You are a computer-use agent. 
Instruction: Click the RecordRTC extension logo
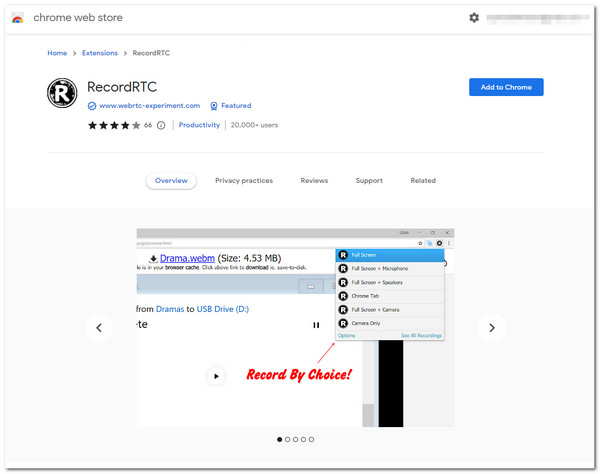point(62,93)
